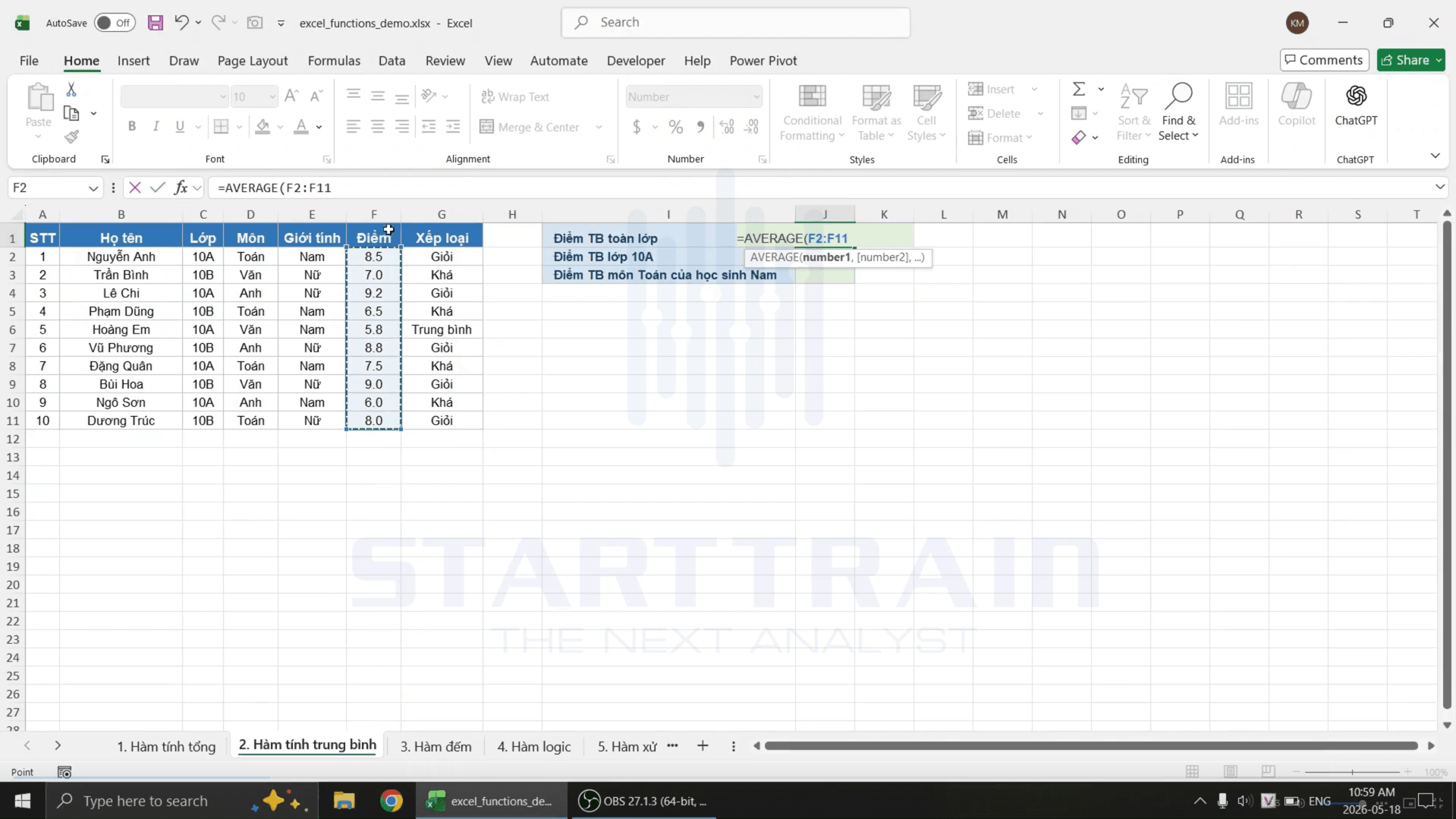This screenshot has height=819, width=1456.
Task: Expand the Number format dropdown
Action: (756, 97)
